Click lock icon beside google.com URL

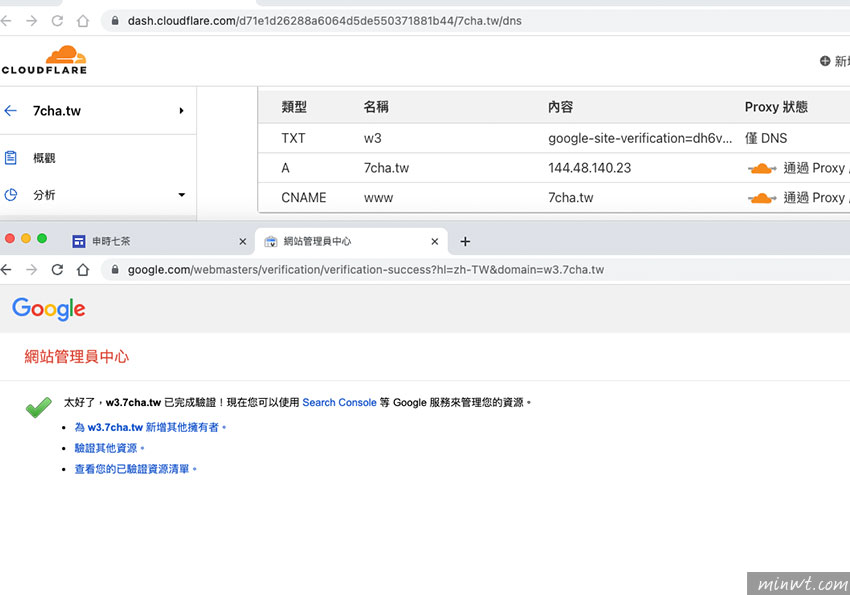pyautogui.click(x=114, y=269)
